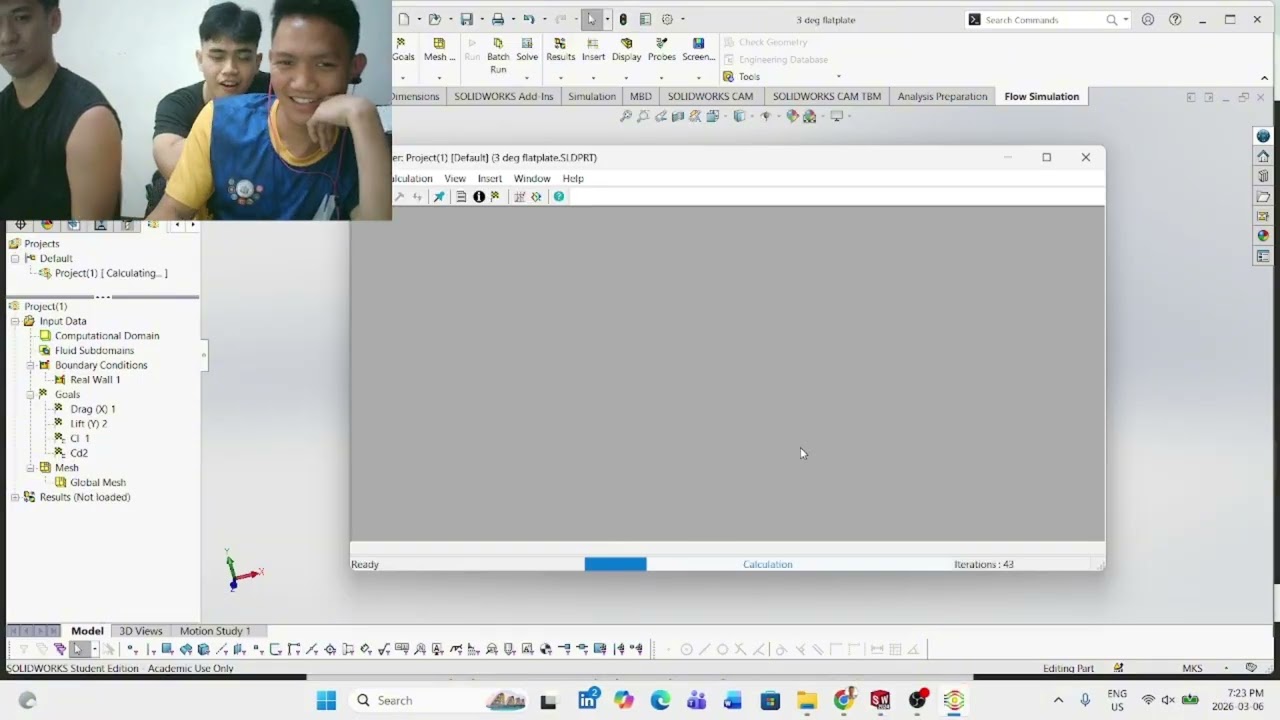Open the Windows Start menu
1280x720 pixels.
pos(326,700)
